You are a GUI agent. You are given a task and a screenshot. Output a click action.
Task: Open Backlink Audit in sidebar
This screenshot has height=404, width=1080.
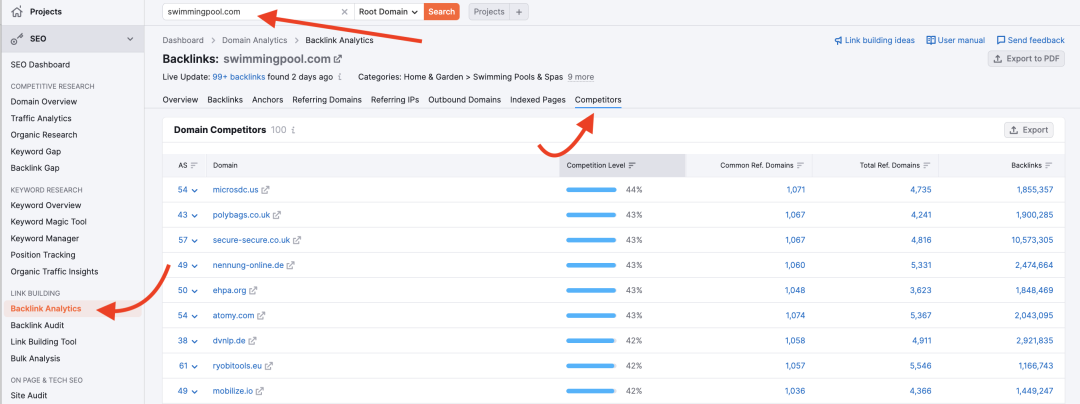coord(37,326)
